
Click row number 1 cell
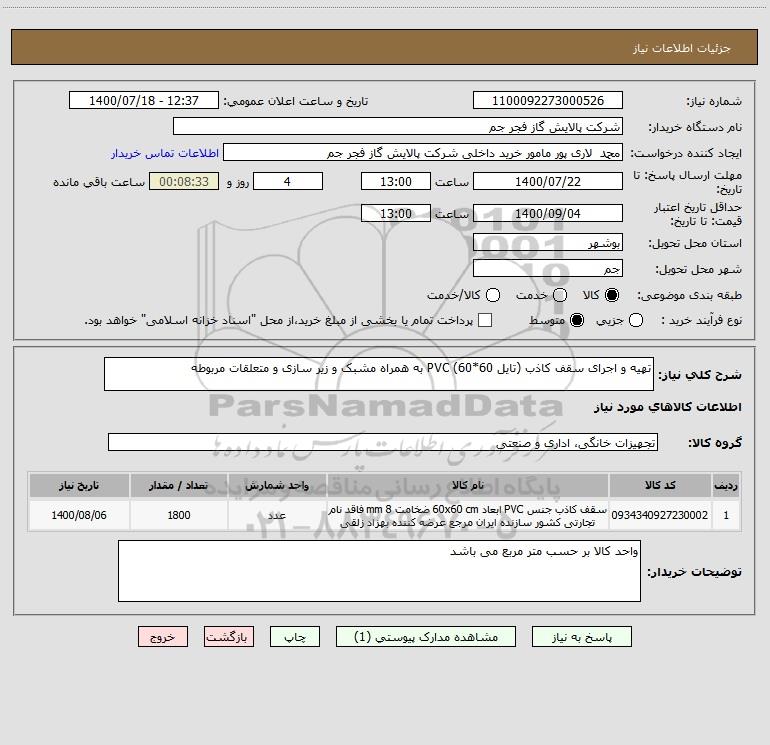coord(726,515)
